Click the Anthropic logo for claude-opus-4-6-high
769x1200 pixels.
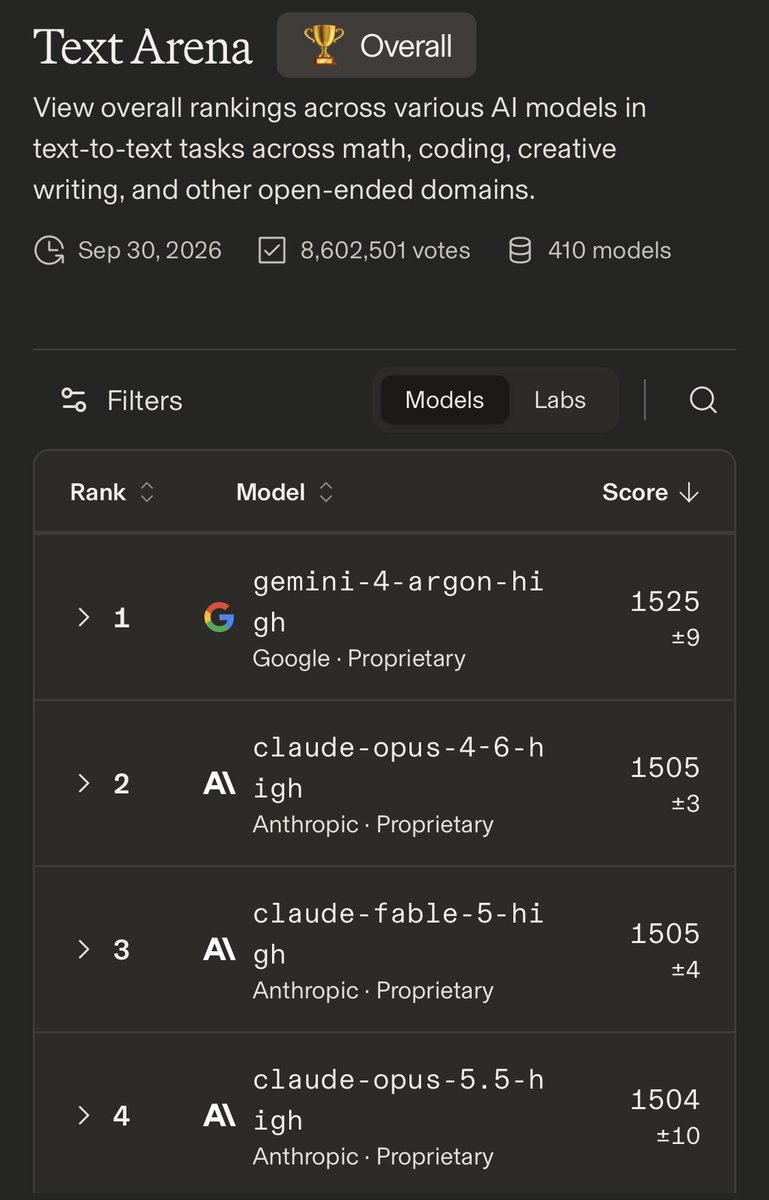pyautogui.click(x=219, y=784)
